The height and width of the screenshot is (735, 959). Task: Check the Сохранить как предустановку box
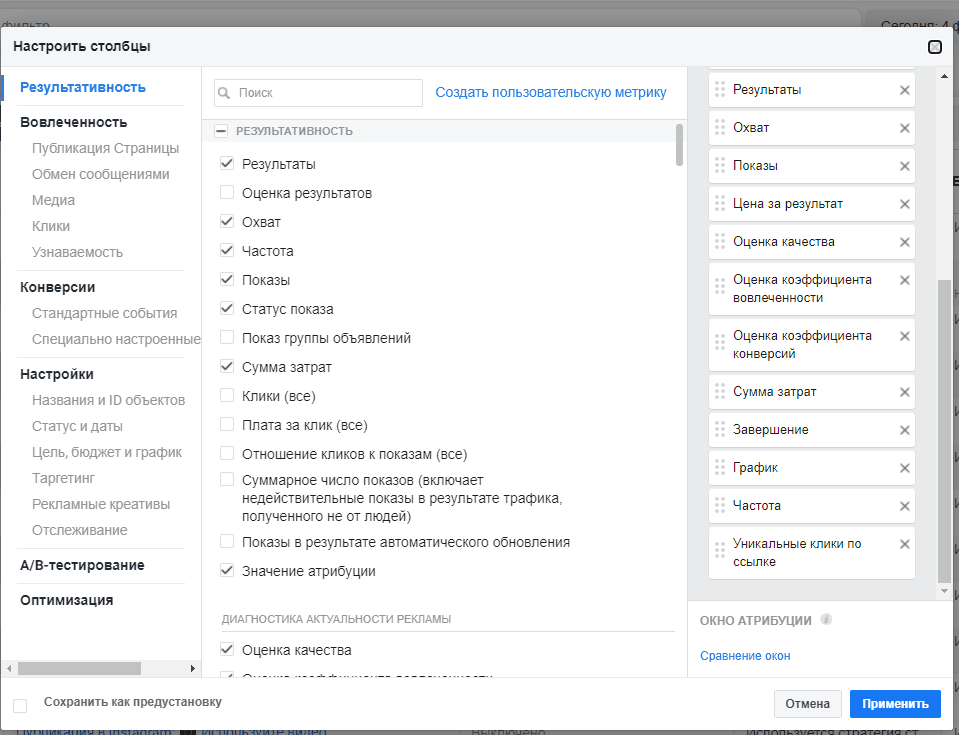coord(20,706)
